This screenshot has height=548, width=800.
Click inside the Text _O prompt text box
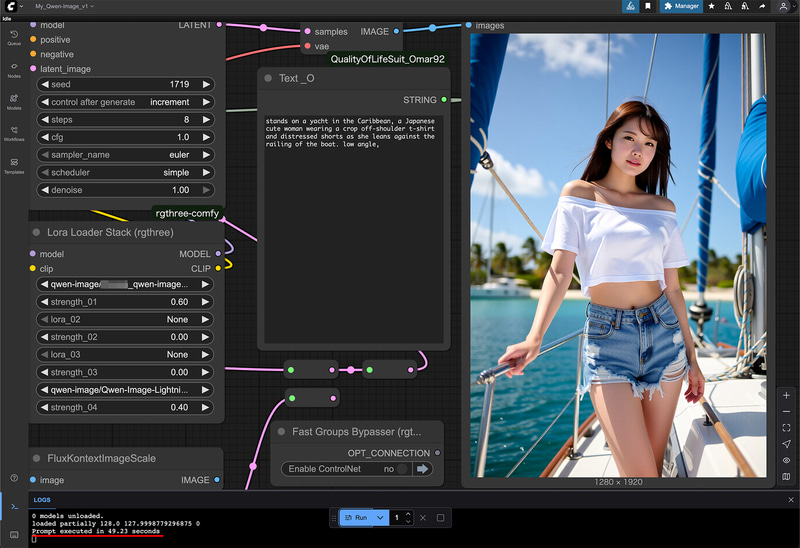[350, 230]
